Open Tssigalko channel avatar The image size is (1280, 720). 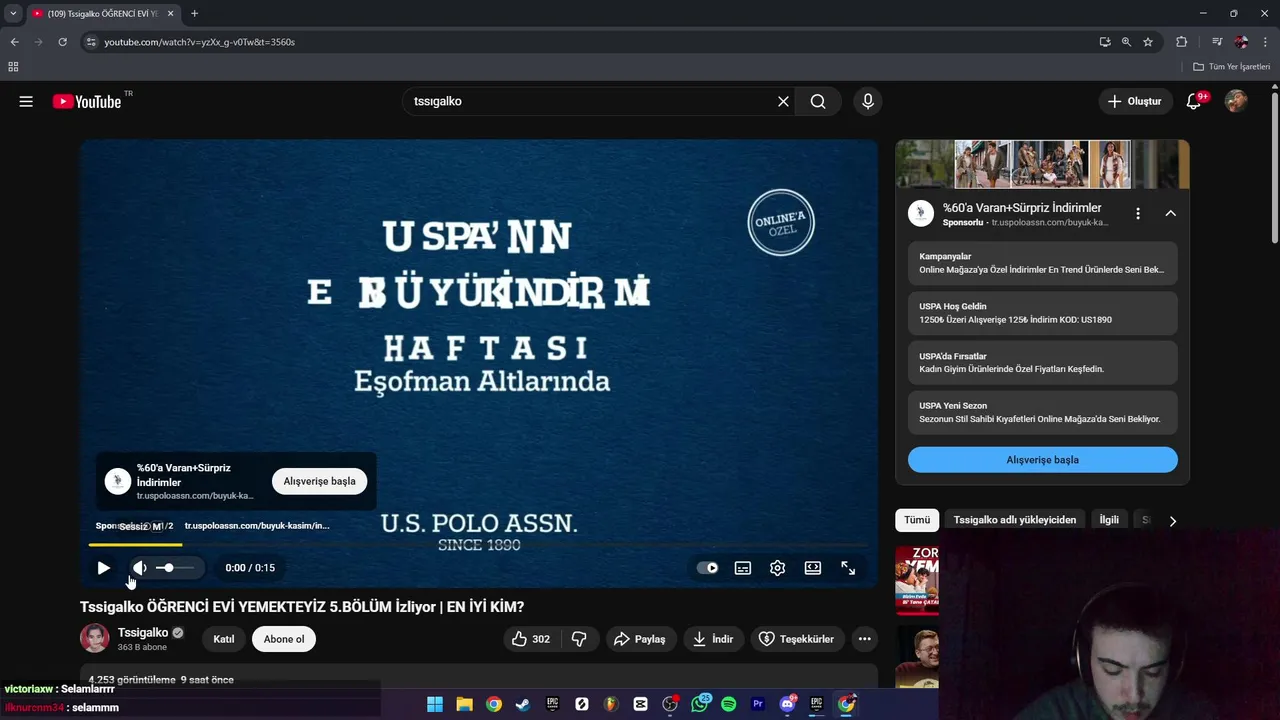(x=95, y=639)
